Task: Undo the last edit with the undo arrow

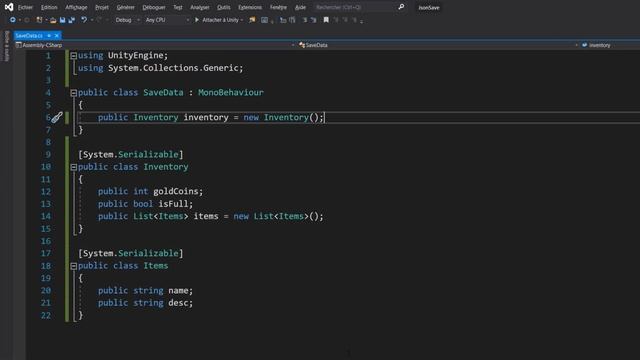Action: [84, 20]
